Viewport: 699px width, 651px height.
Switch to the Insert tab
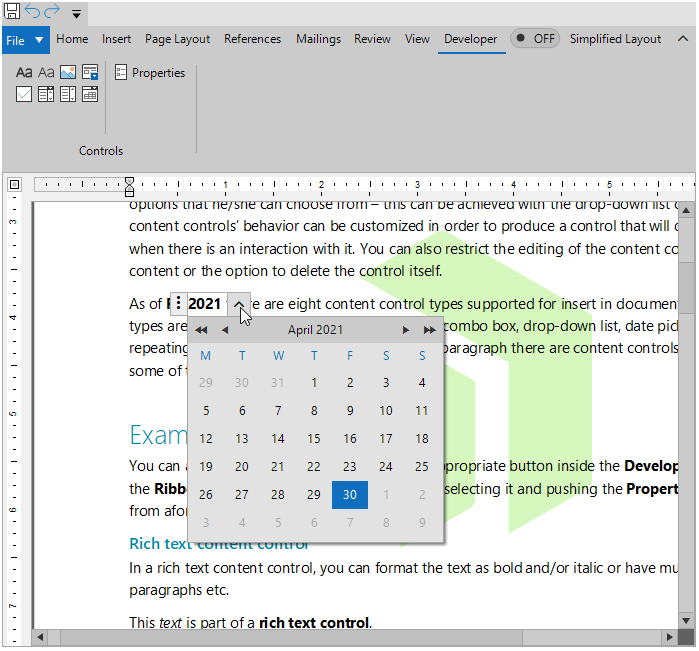(x=116, y=39)
